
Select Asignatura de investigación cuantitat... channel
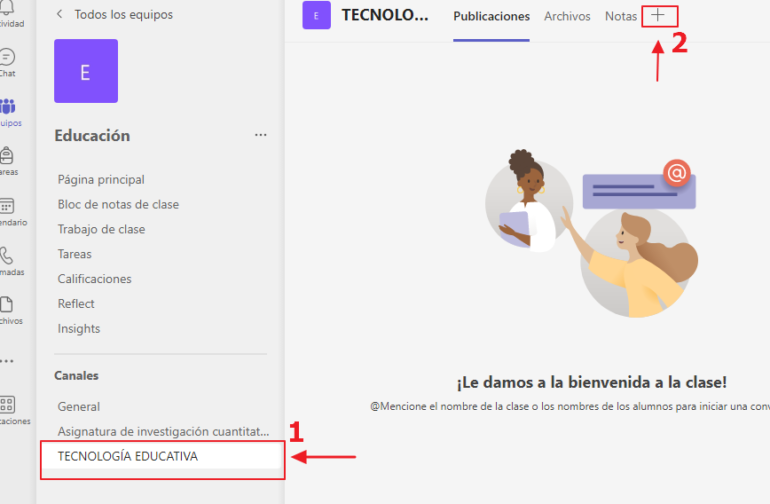164,432
